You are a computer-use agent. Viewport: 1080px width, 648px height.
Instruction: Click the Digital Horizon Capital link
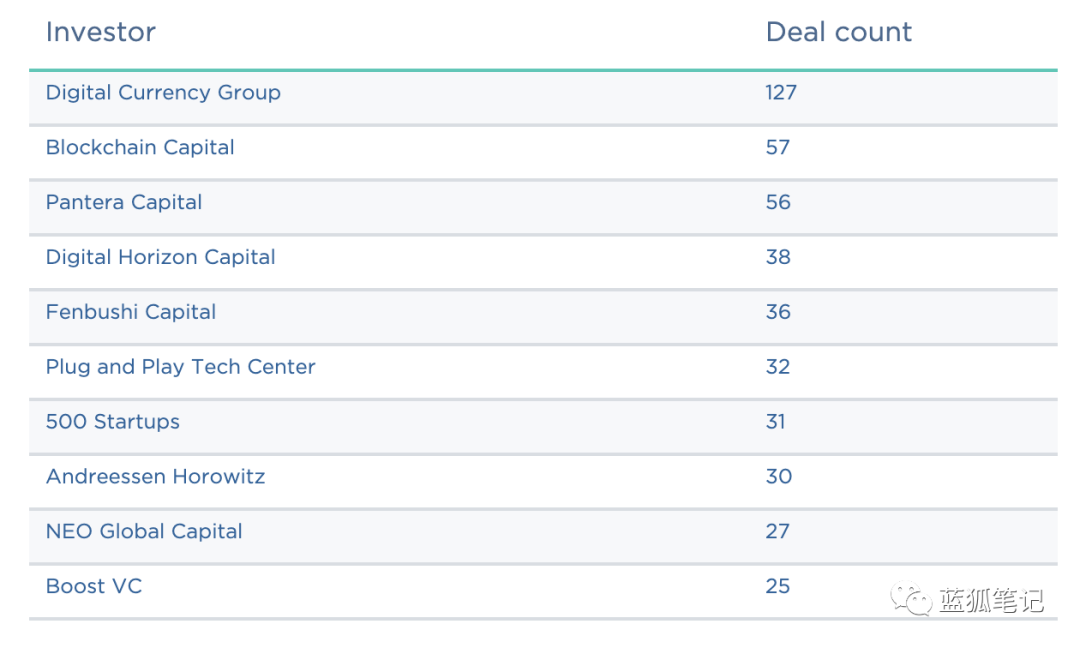click(160, 258)
